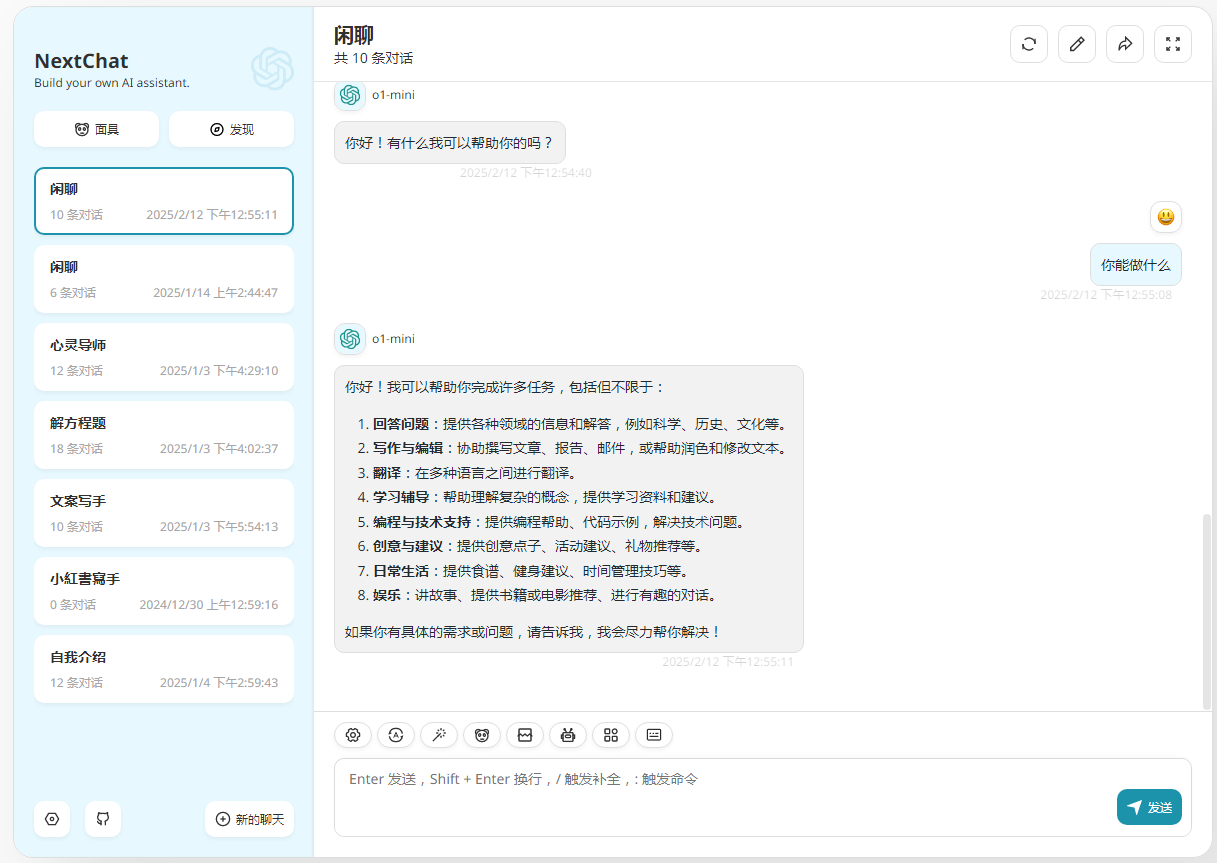The height and width of the screenshot is (863, 1217).
Task: Click the 面具 button in the sidebar
Action: [x=96, y=129]
